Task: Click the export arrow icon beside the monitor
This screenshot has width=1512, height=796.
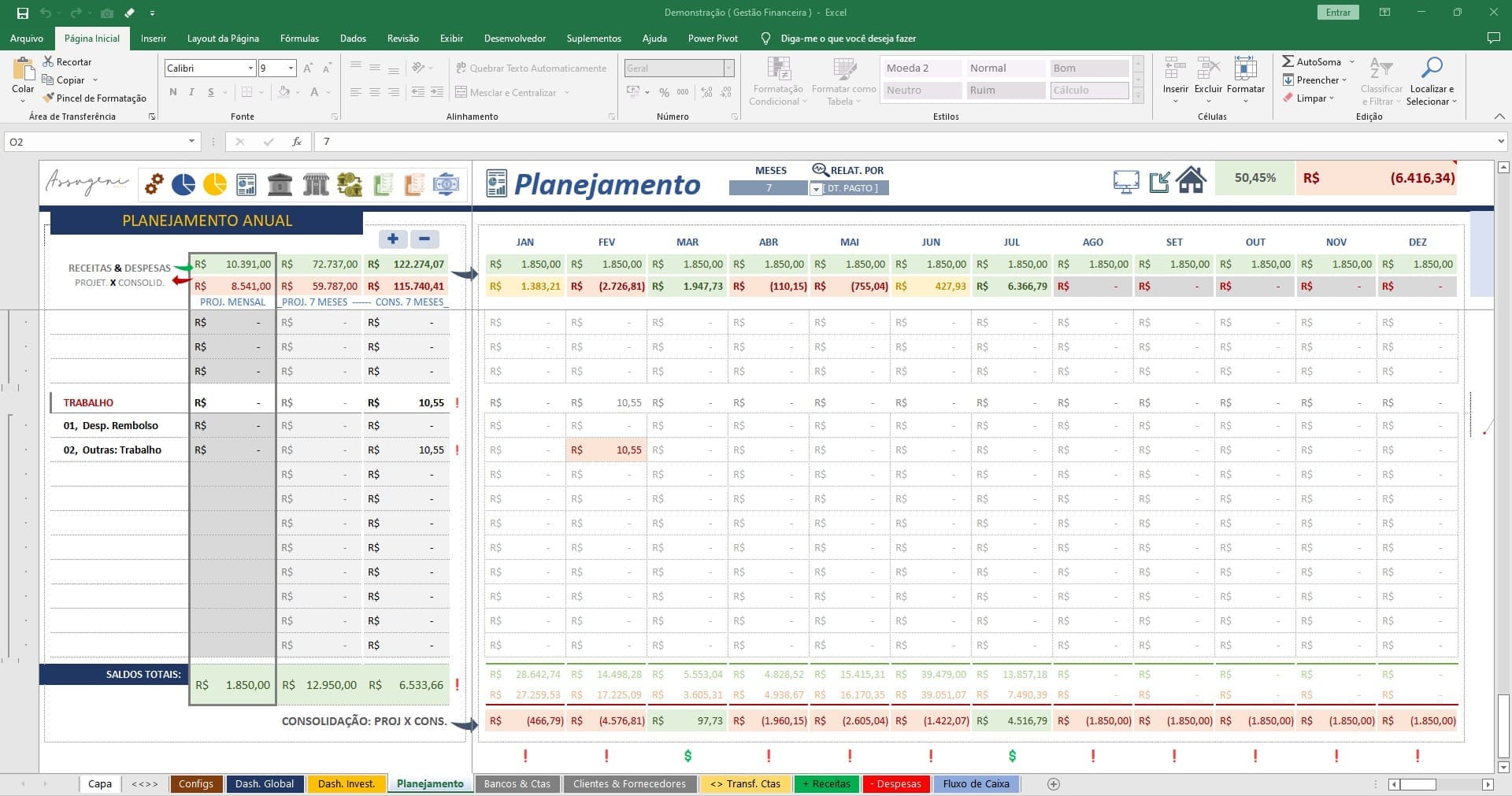Action: point(1159,182)
